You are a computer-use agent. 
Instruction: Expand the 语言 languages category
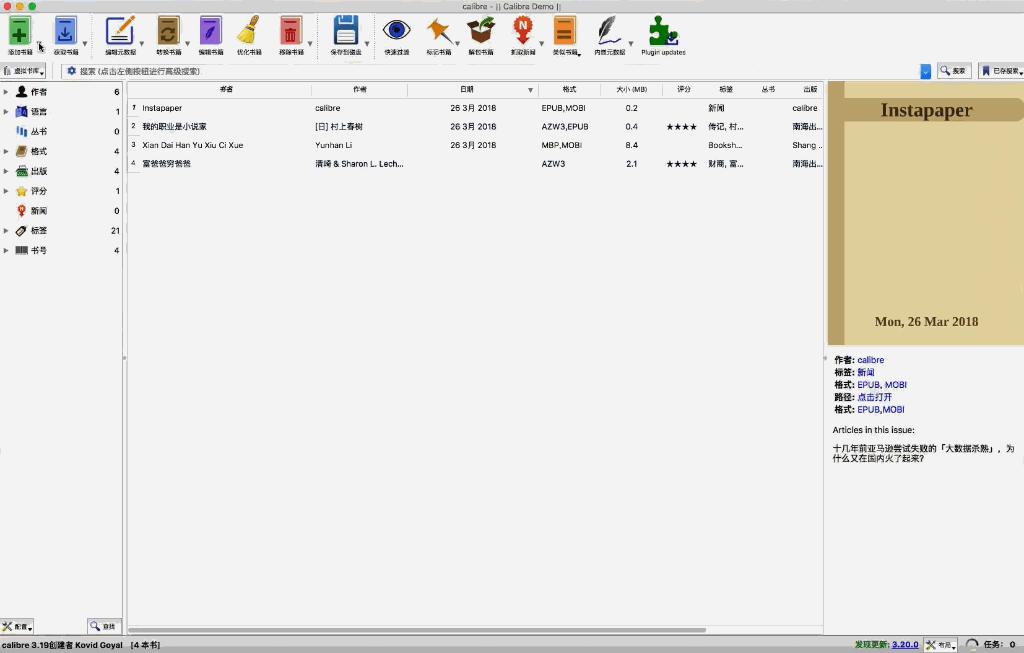[6, 112]
